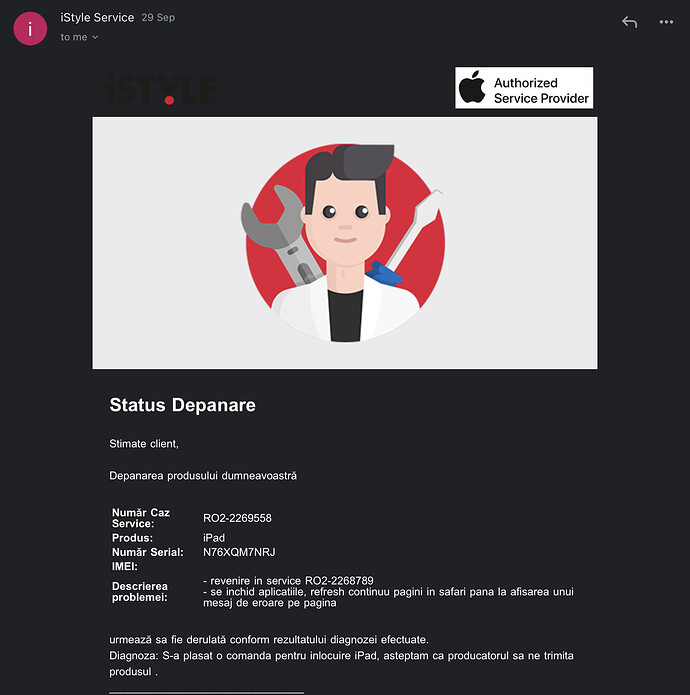The height and width of the screenshot is (695, 690).
Task: Expand the "to me" recipient details
Action: (79, 37)
